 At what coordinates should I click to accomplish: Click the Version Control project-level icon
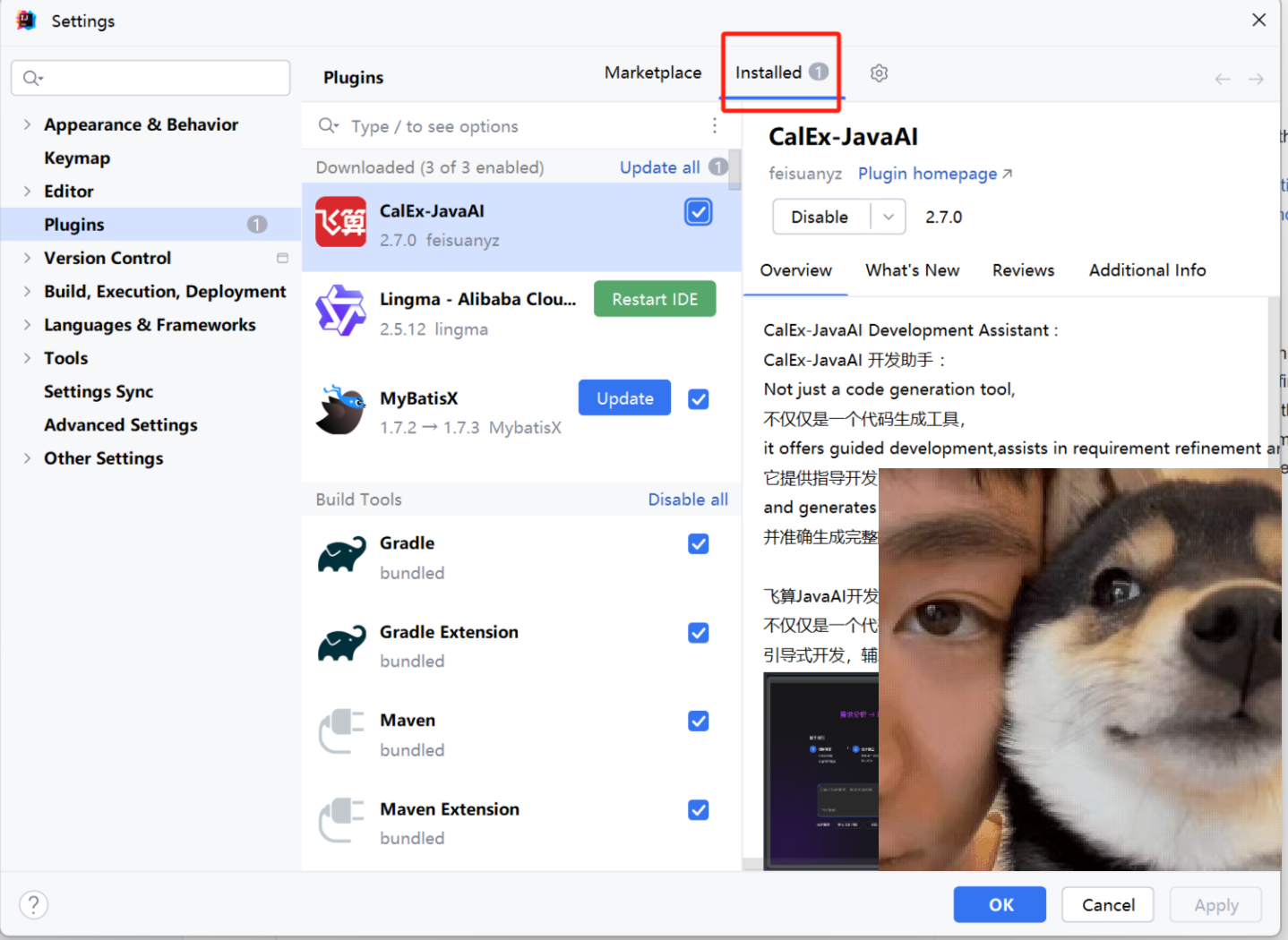click(282, 258)
